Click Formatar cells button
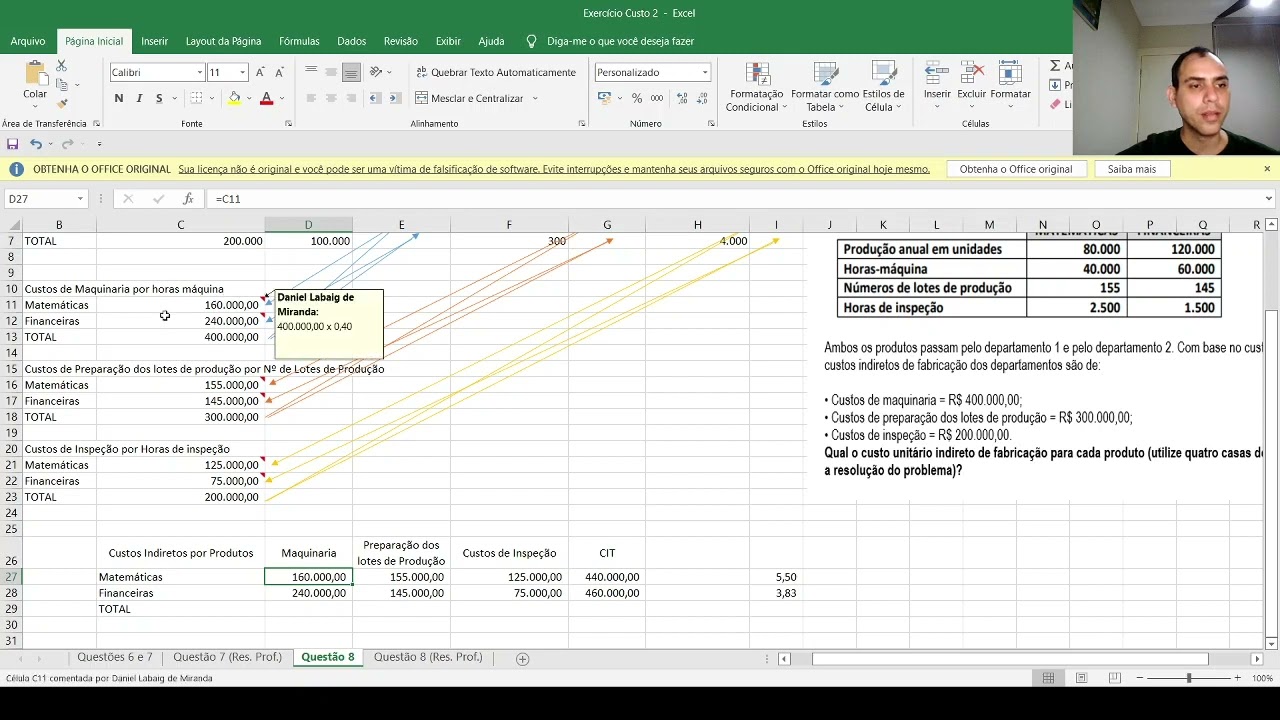Image resolution: width=1280 pixels, height=720 pixels. pyautogui.click(x=1010, y=83)
